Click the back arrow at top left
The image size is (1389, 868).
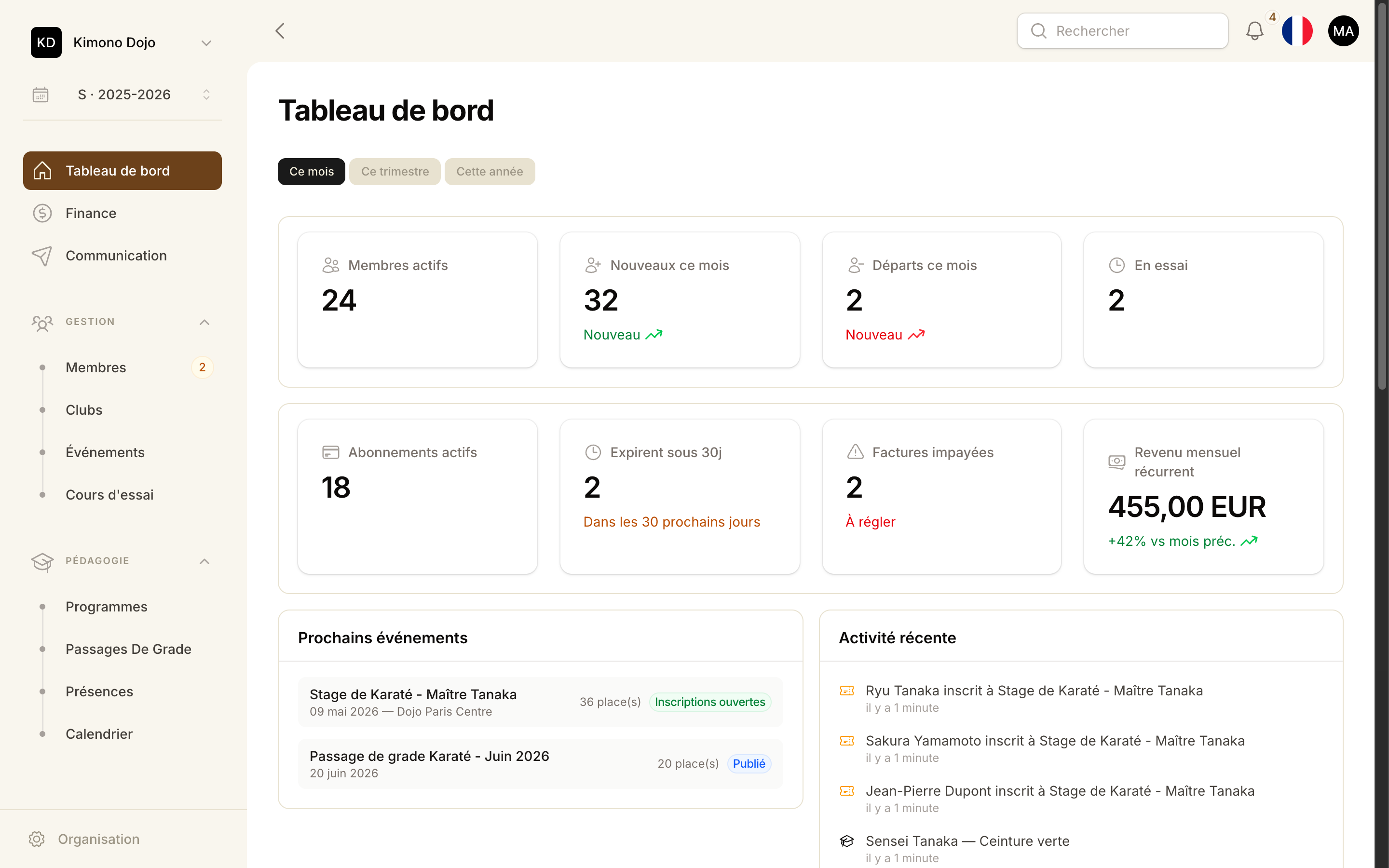[x=280, y=30]
